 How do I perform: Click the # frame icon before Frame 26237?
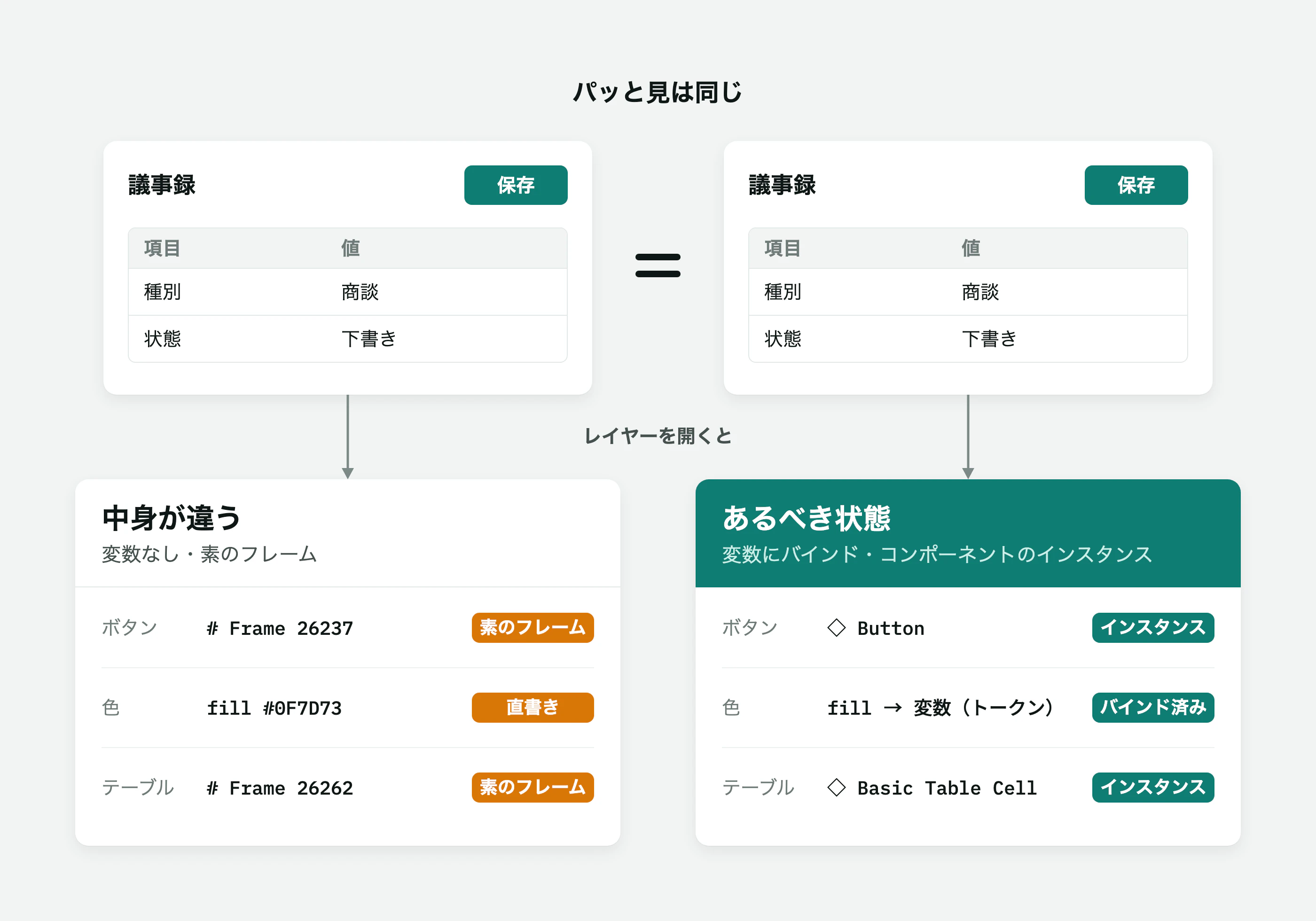click(x=212, y=628)
